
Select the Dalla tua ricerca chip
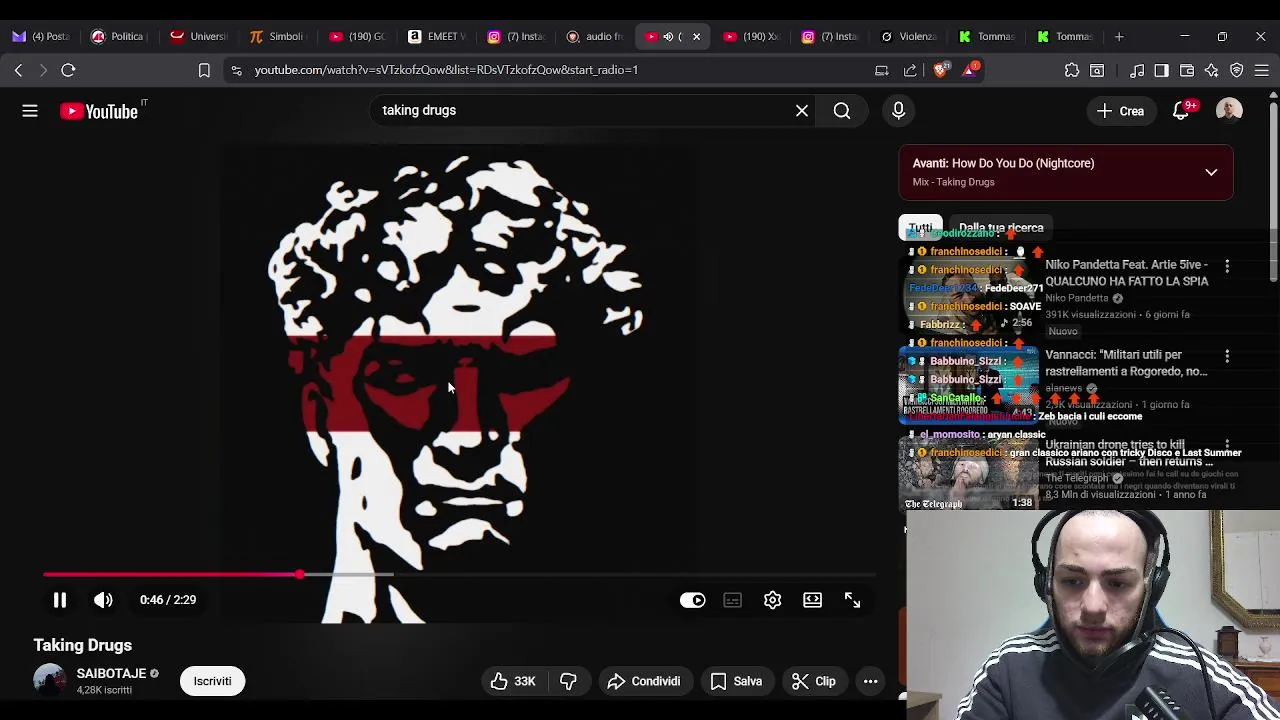[x=1001, y=228]
